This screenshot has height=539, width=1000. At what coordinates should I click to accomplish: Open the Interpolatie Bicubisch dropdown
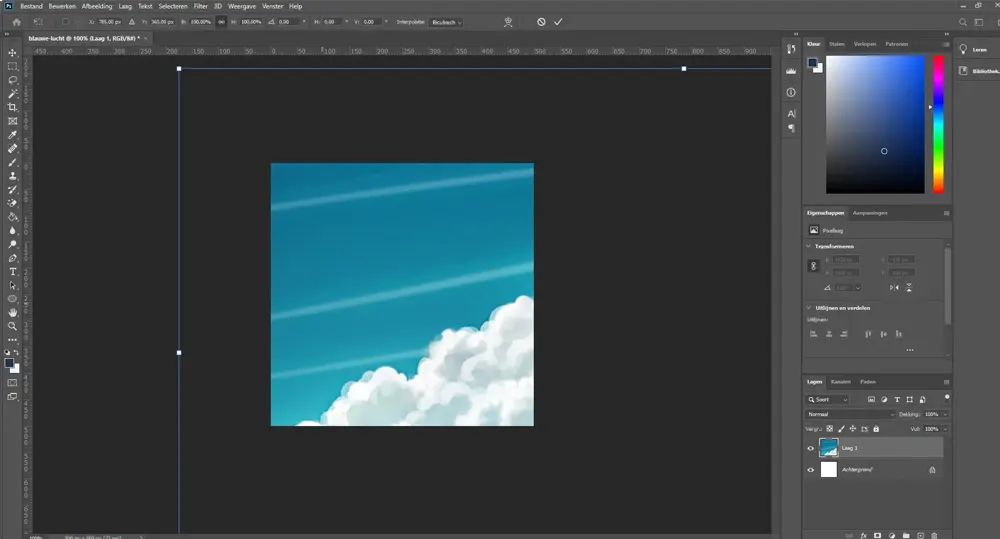tap(446, 22)
